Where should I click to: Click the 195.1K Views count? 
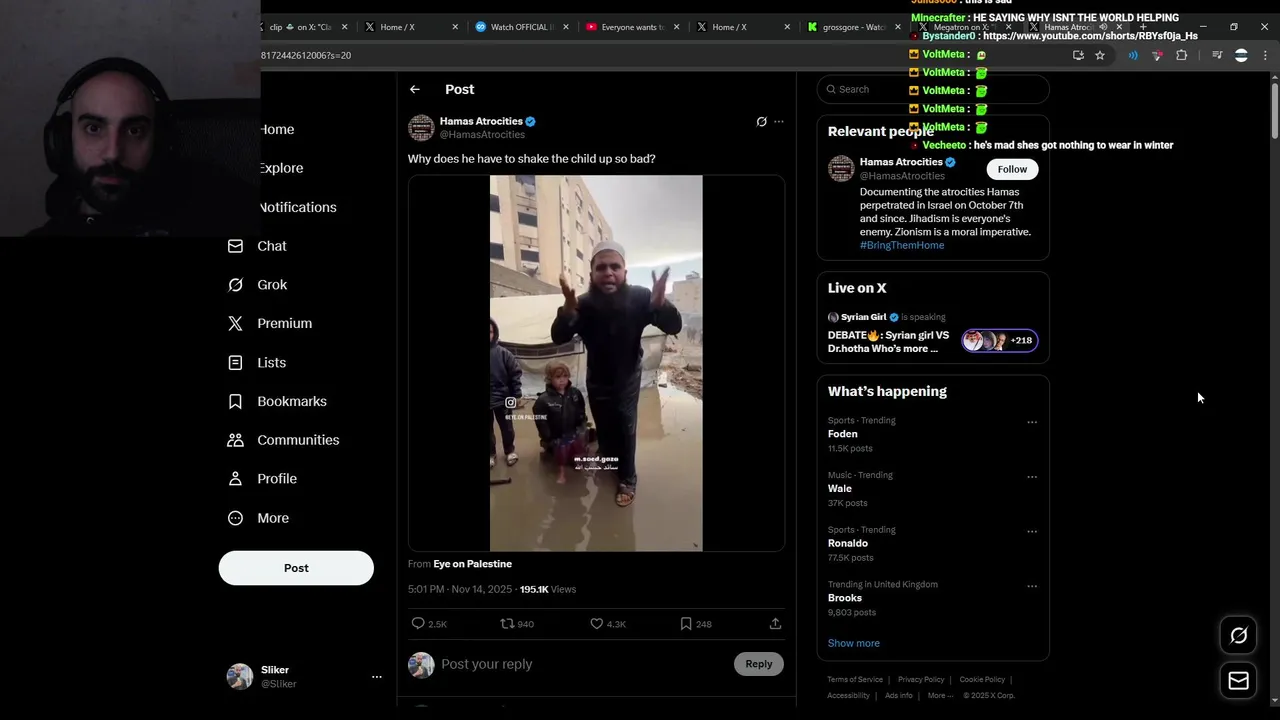pos(548,589)
